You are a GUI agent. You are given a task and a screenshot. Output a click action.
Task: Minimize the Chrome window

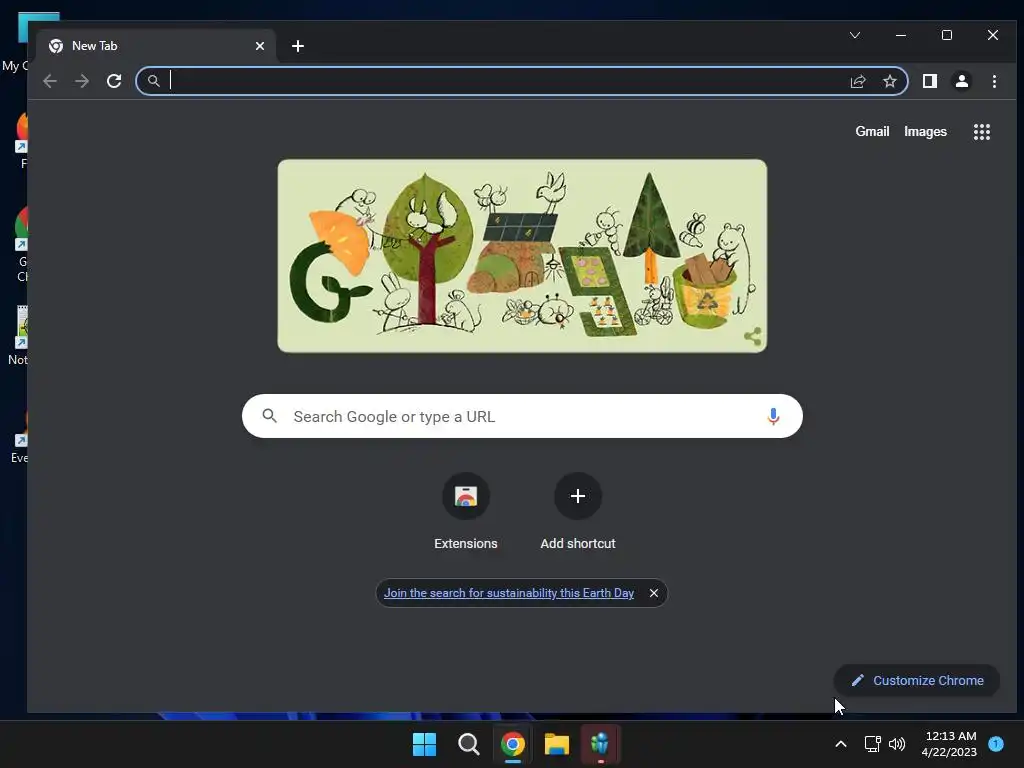coord(901,35)
